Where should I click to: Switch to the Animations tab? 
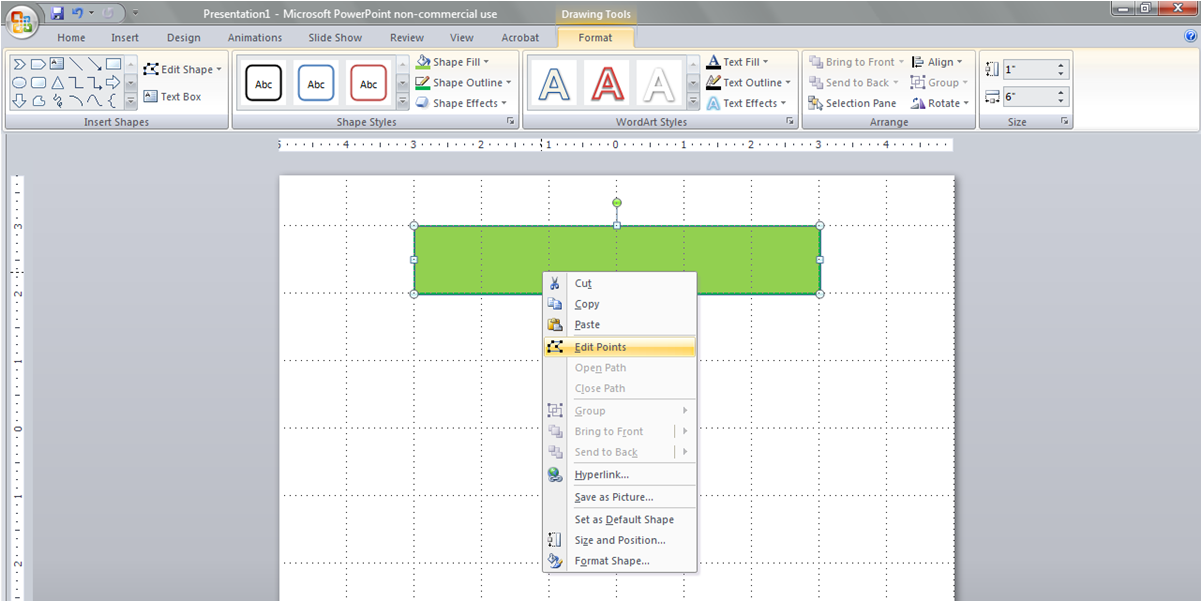click(x=255, y=38)
